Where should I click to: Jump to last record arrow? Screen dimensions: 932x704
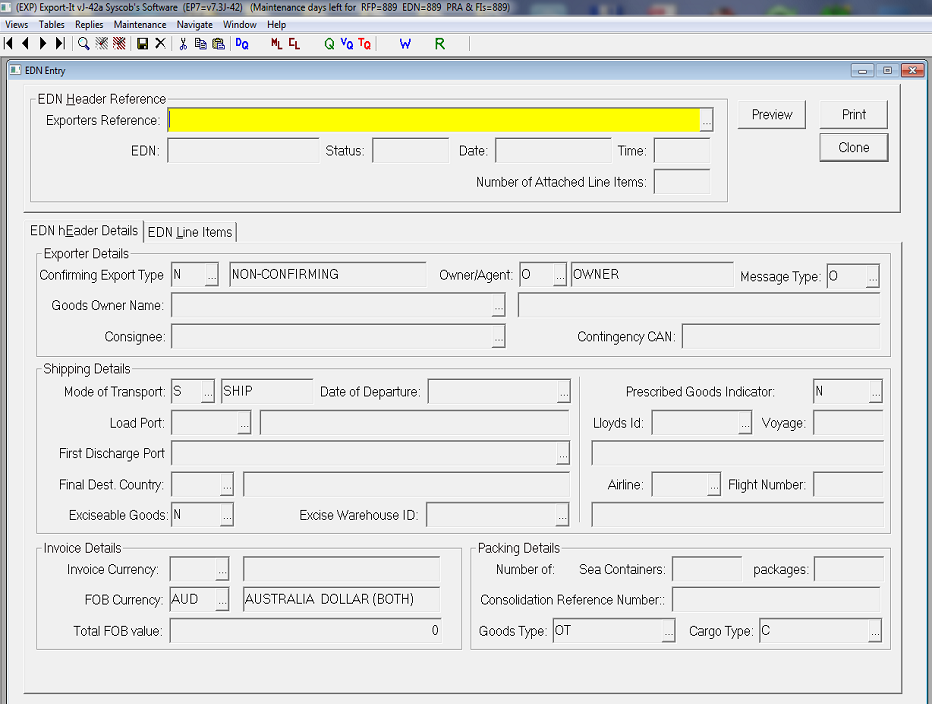pos(60,44)
